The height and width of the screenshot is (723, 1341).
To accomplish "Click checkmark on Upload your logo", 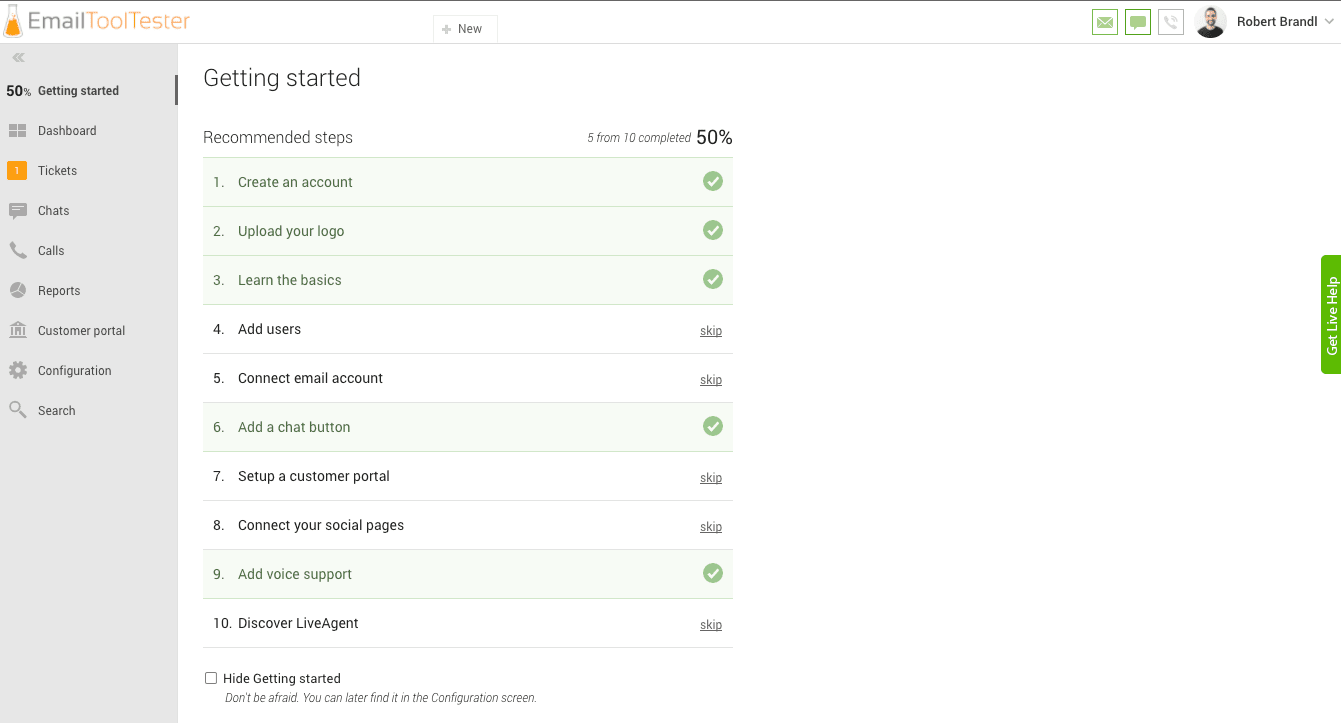I will point(712,230).
